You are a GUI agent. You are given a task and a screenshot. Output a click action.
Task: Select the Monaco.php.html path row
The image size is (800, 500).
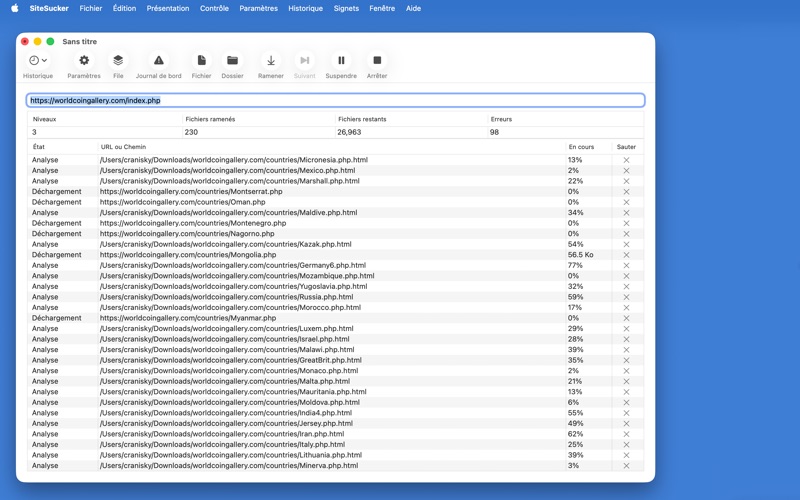point(336,371)
